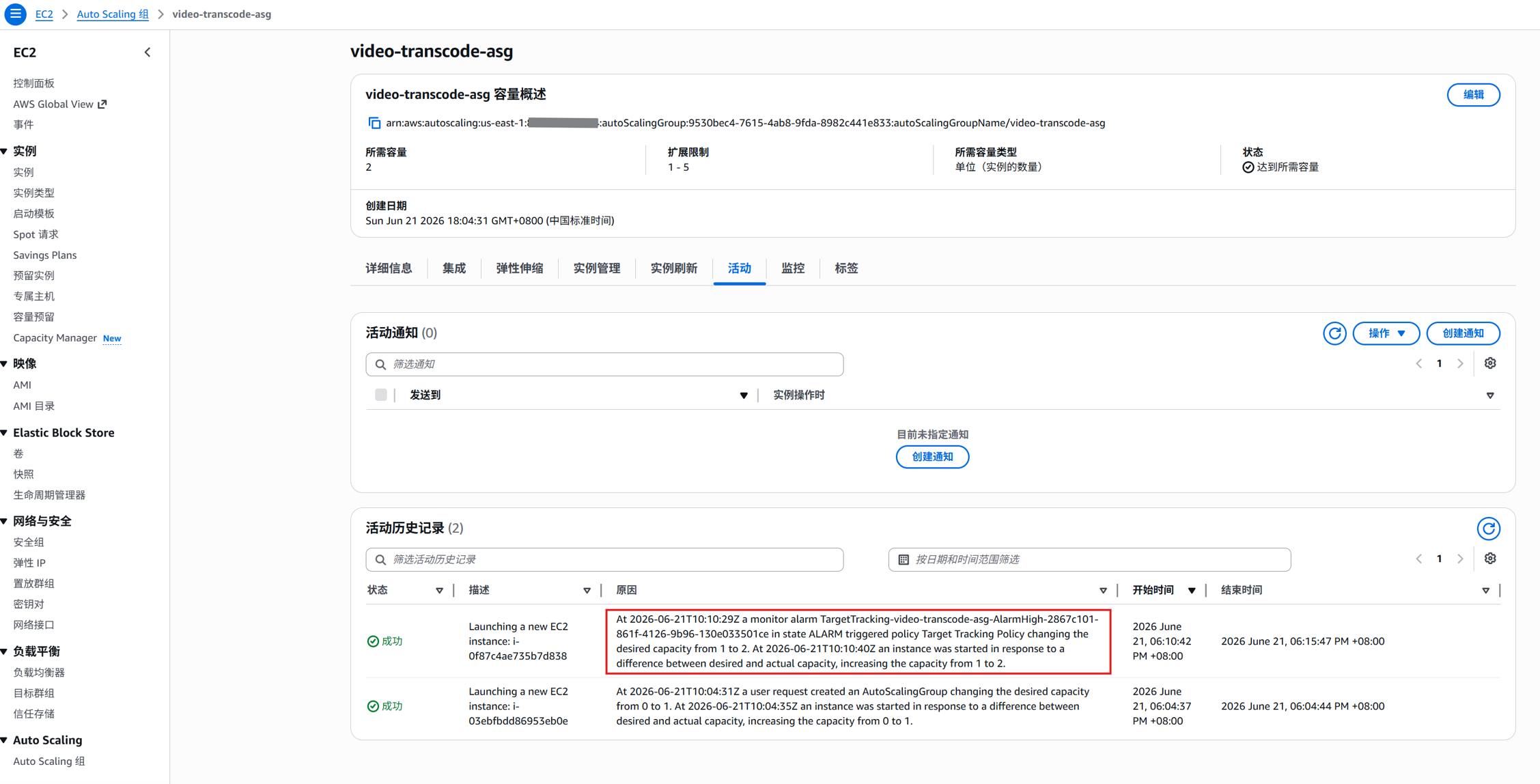Open activity notifications table settings gear
The height and width of the screenshot is (784, 1540).
pos(1490,363)
